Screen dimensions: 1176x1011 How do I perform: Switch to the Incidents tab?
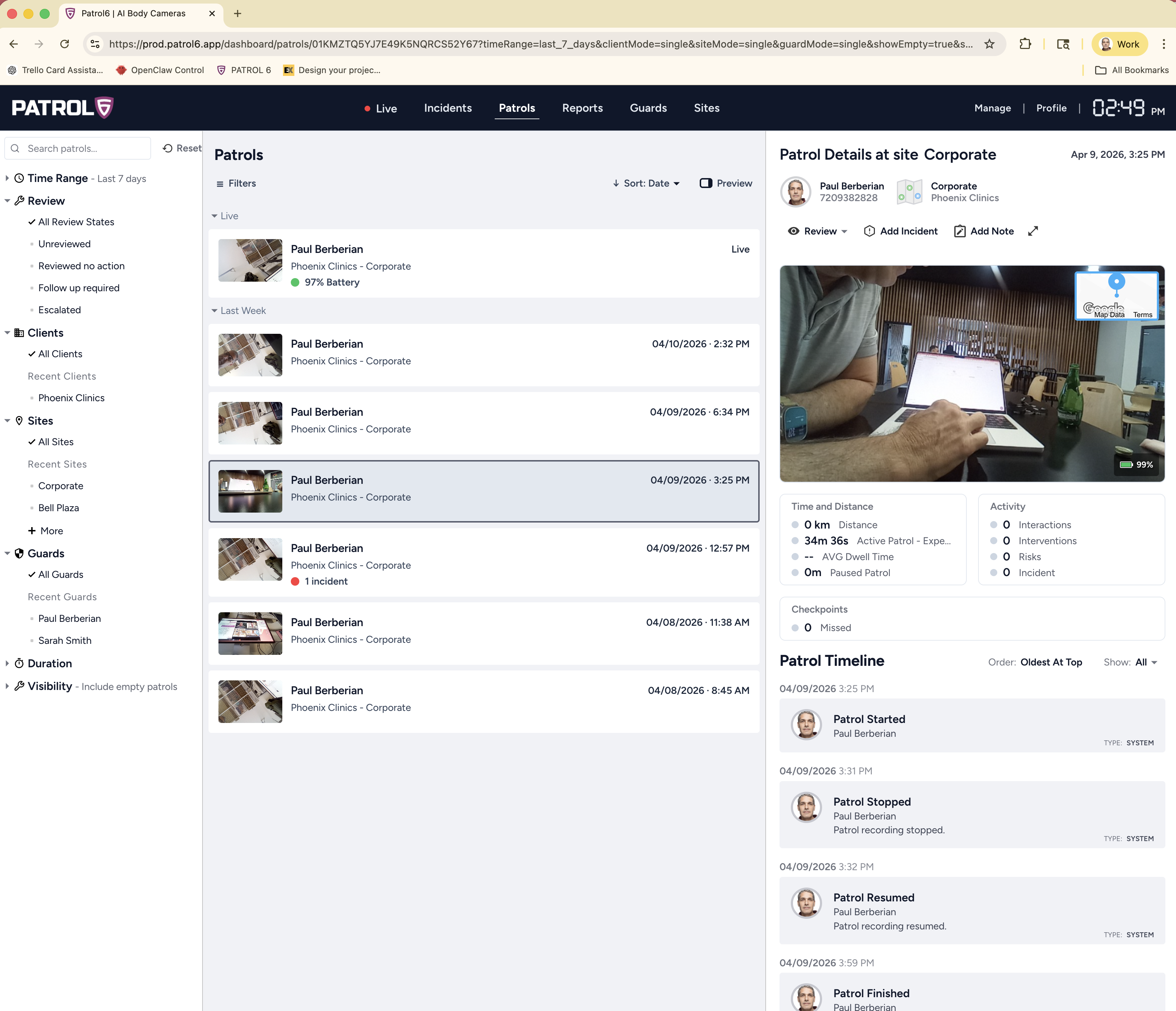point(448,108)
